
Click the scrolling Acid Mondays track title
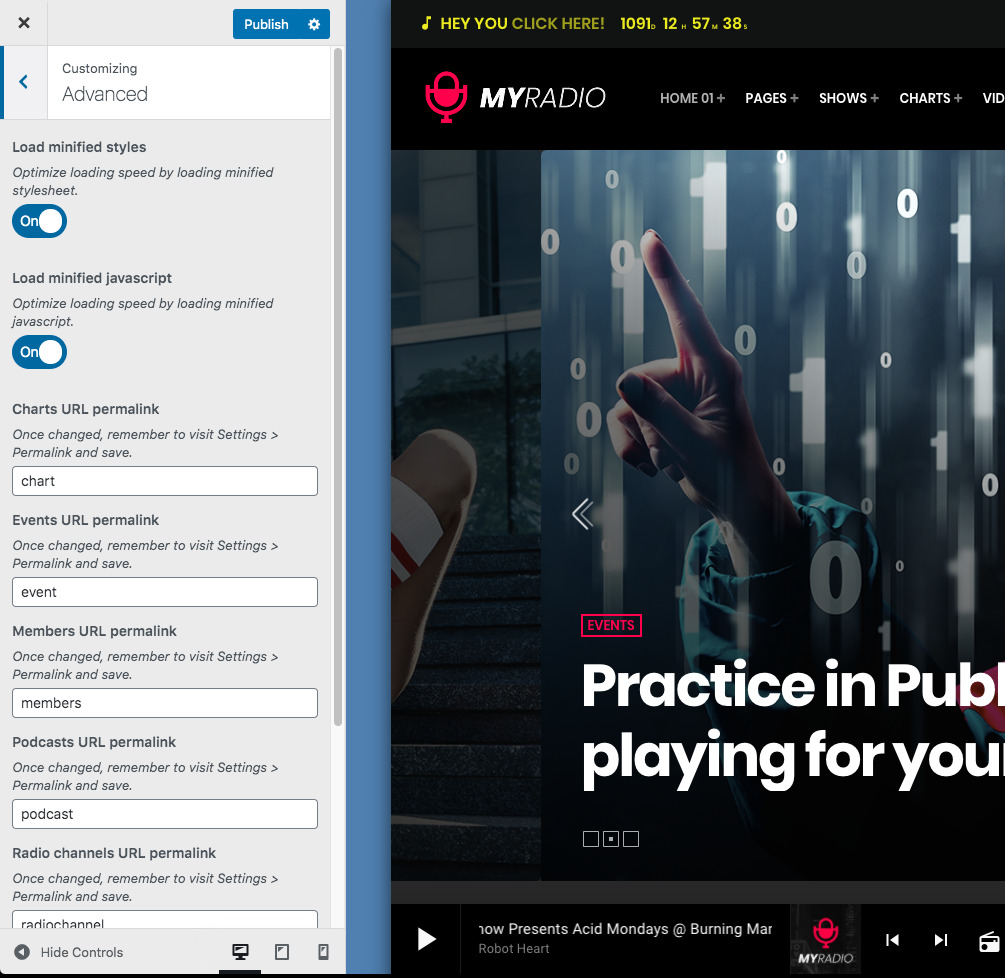click(625, 929)
